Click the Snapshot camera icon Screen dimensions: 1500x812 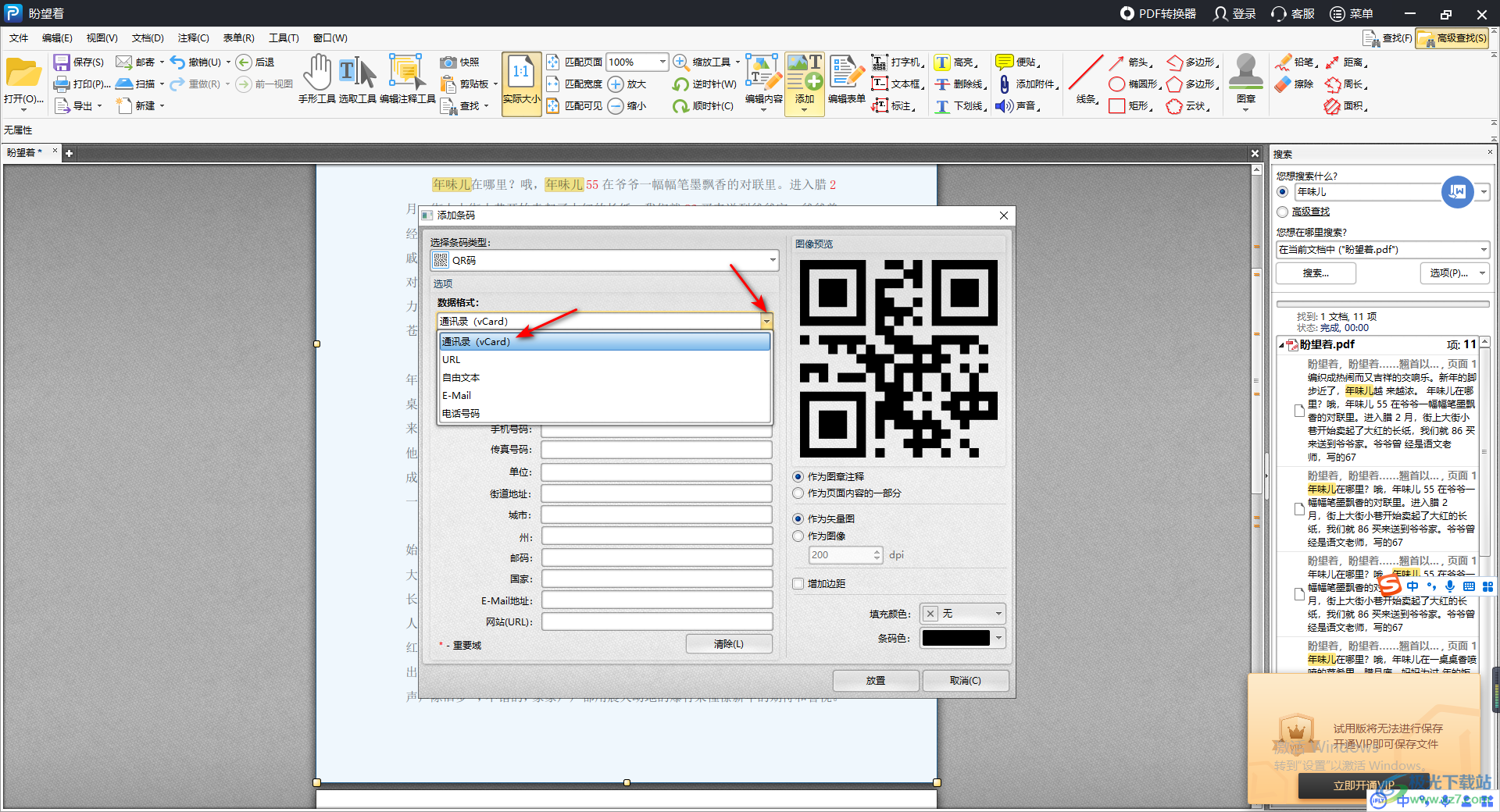click(x=448, y=62)
